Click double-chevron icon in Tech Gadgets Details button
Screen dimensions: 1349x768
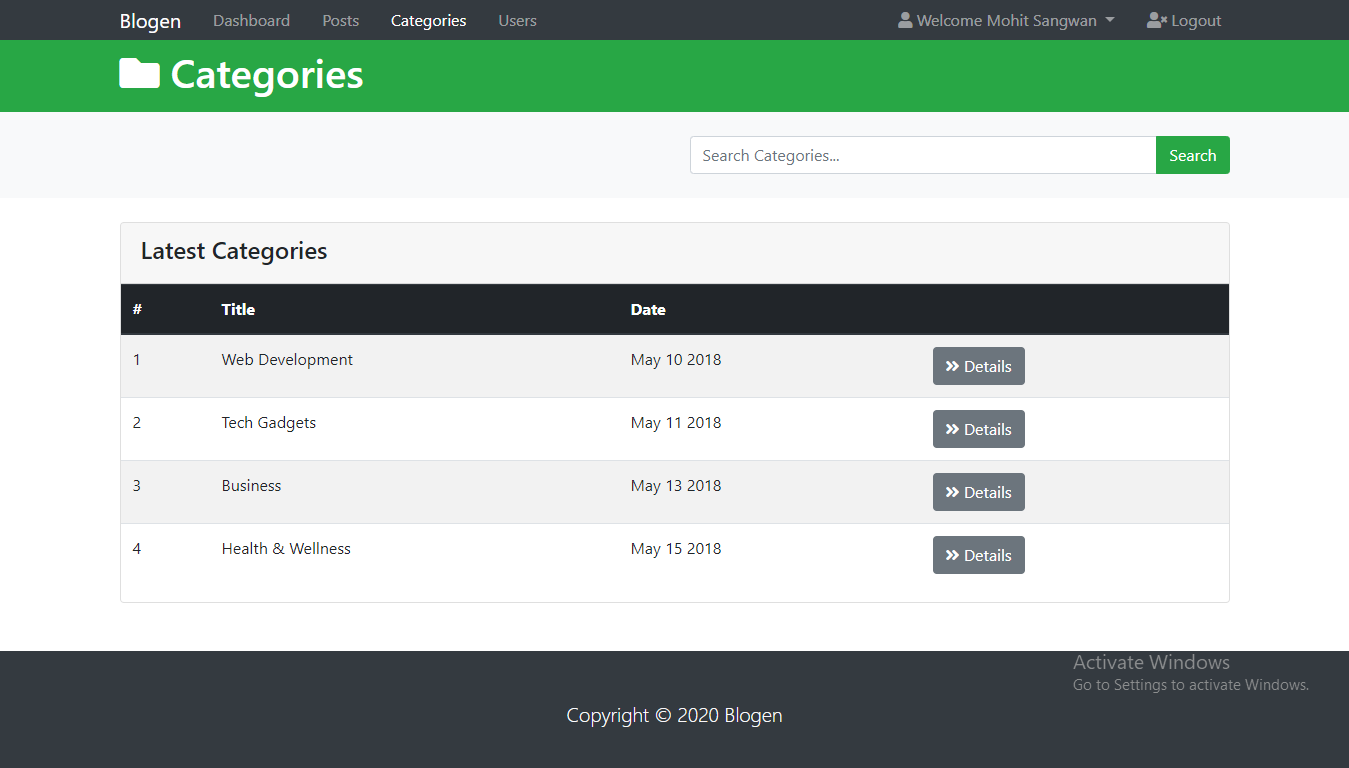tap(952, 429)
